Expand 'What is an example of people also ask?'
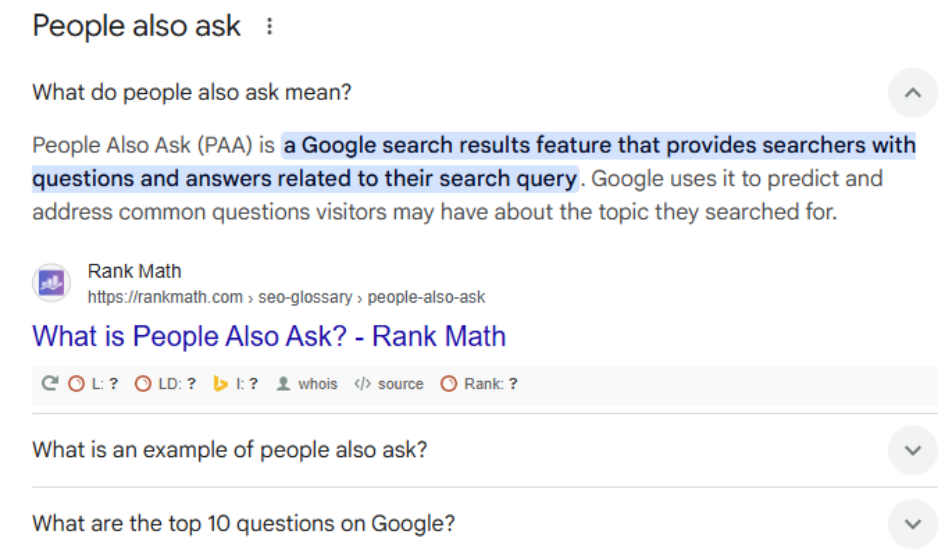The height and width of the screenshot is (550, 945). (x=912, y=450)
